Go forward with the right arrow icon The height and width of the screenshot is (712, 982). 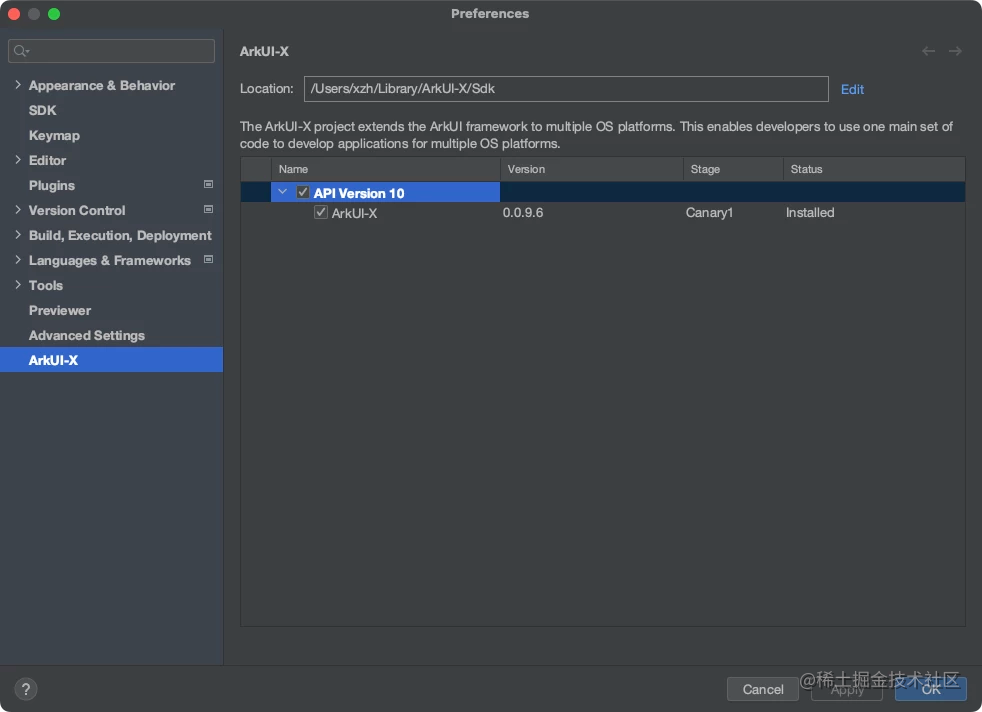(955, 51)
